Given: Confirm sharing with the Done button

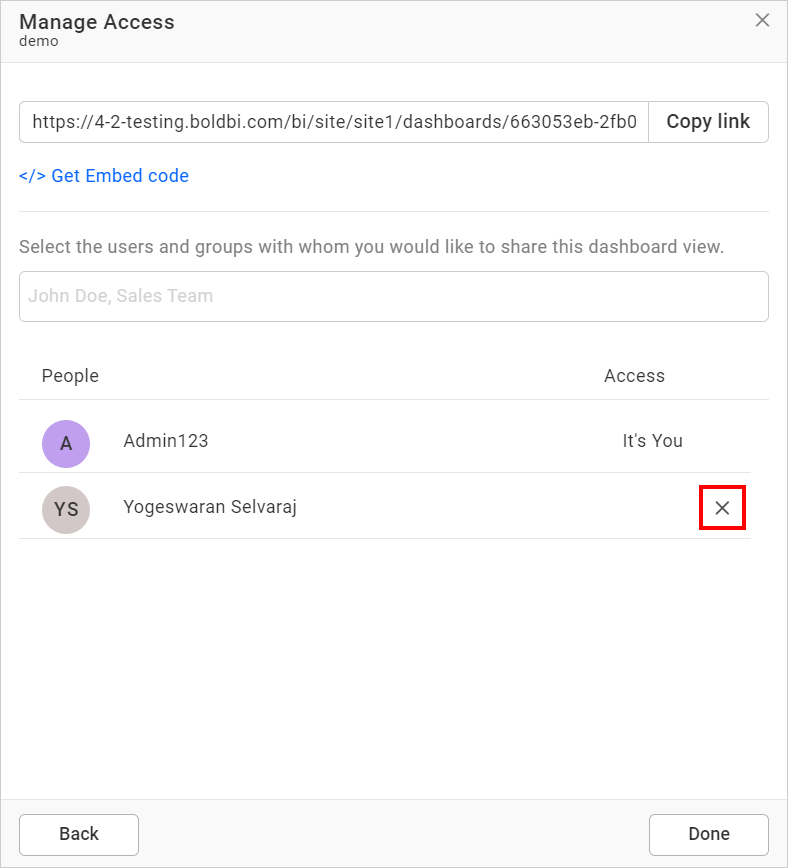Looking at the screenshot, I should pos(708,834).
